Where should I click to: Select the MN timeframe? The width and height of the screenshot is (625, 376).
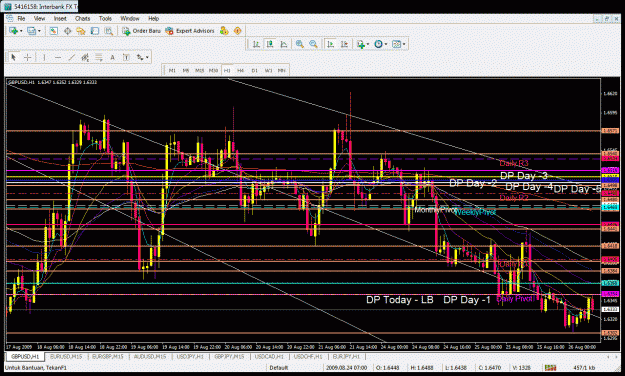tap(282, 71)
